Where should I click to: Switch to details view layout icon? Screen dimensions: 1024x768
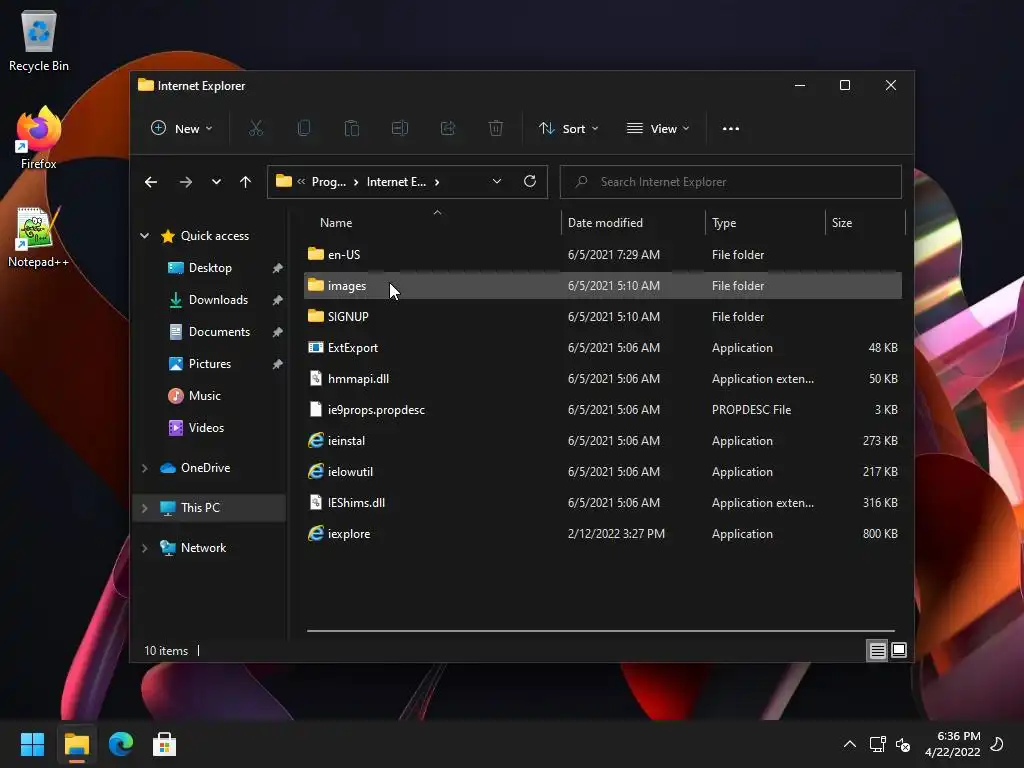(x=877, y=650)
